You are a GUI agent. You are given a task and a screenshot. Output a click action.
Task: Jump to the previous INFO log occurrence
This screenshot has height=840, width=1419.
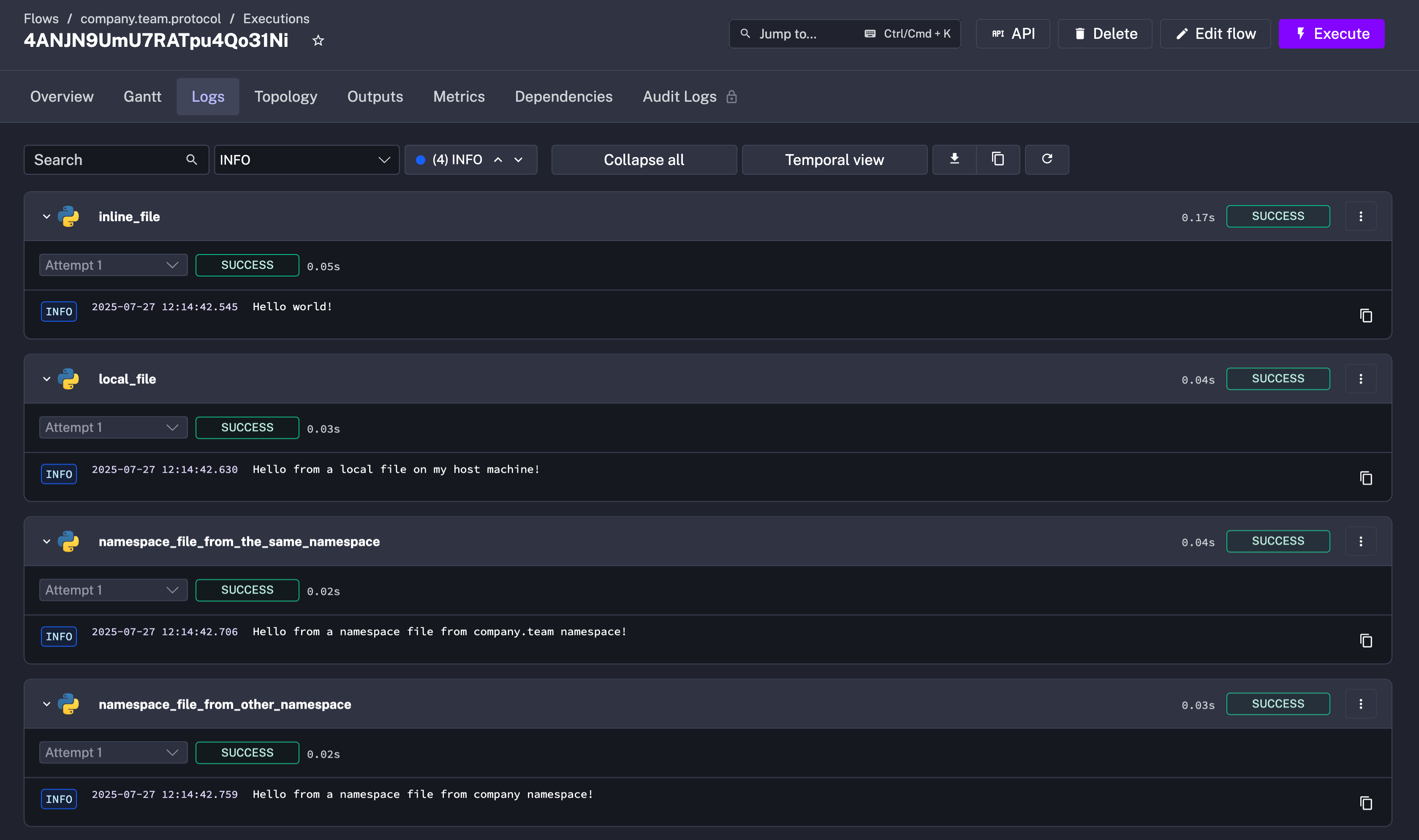[498, 160]
